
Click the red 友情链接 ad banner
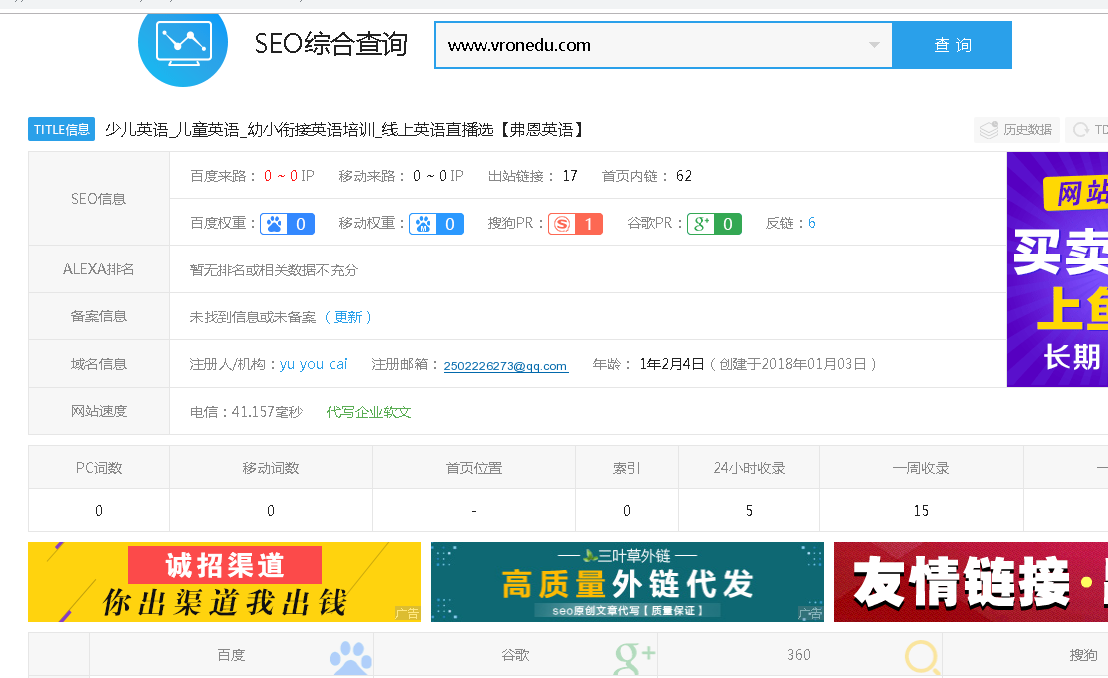click(x=970, y=582)
